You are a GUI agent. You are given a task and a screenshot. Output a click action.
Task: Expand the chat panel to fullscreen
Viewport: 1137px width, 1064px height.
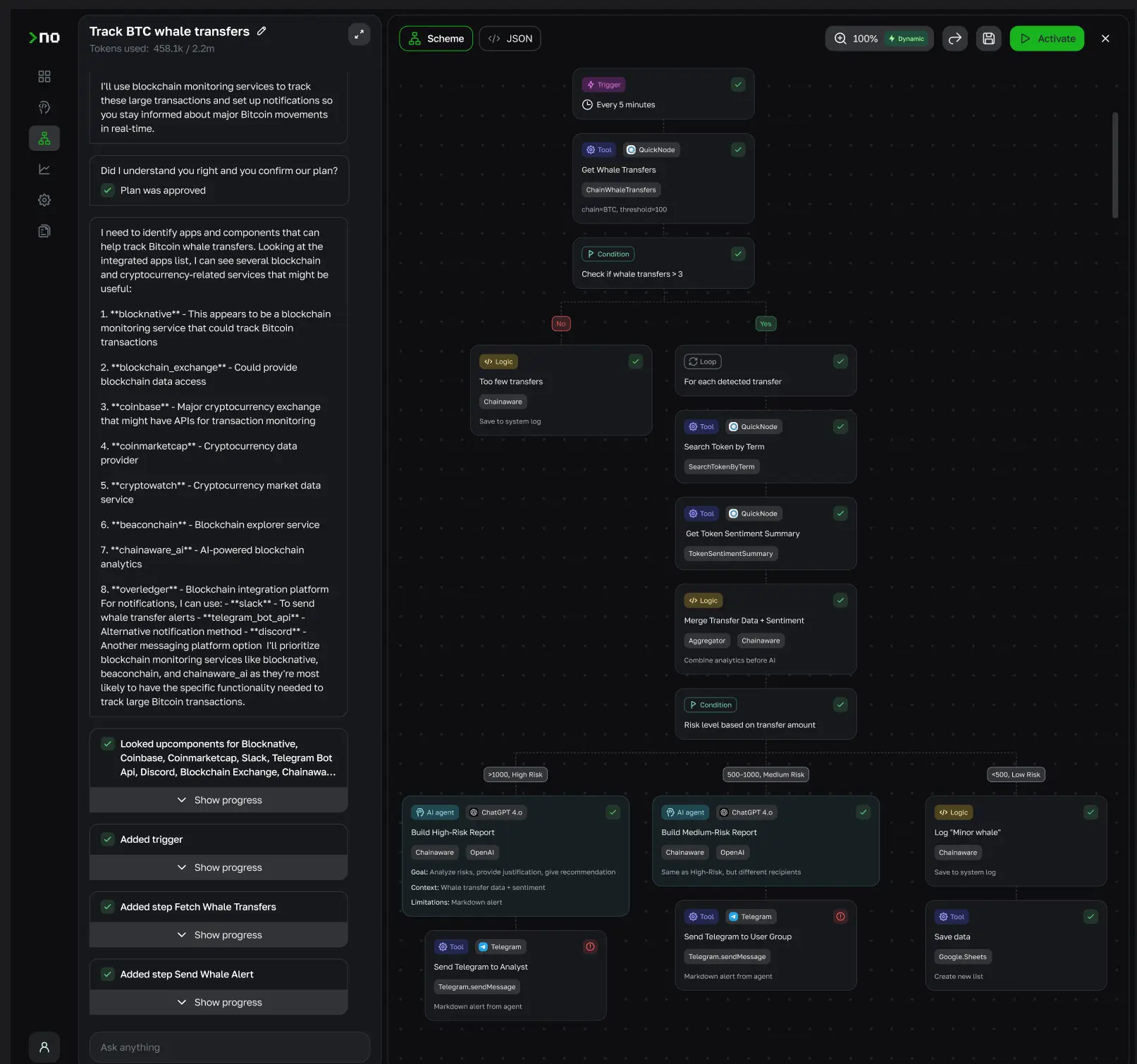[359, 34]
